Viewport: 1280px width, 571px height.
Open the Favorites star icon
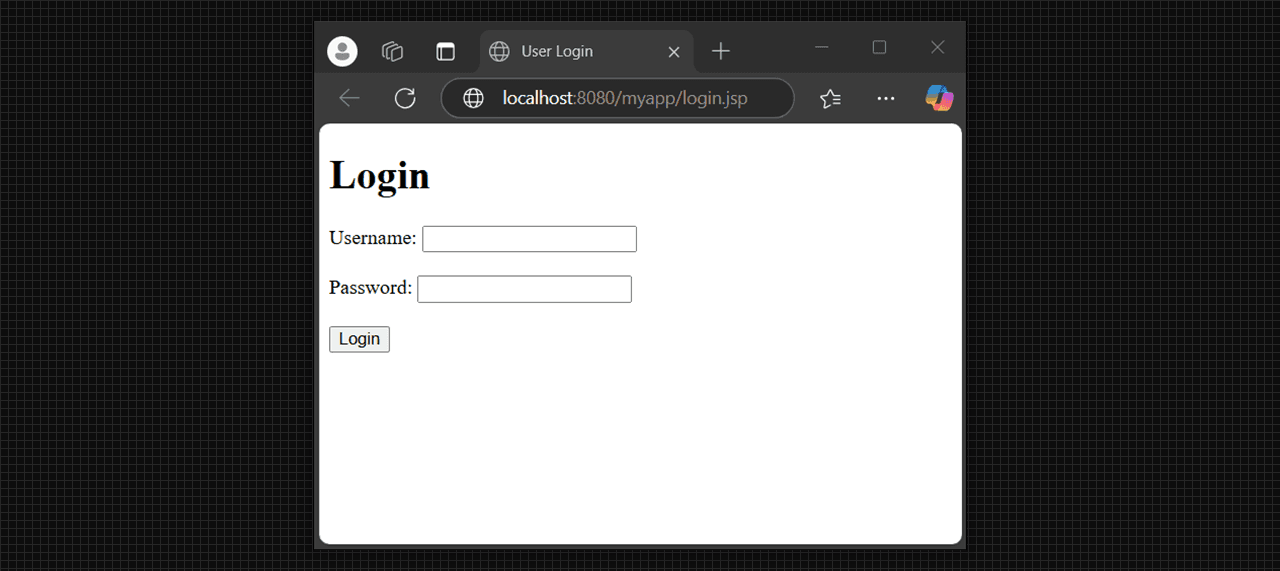tap(830, 98)
